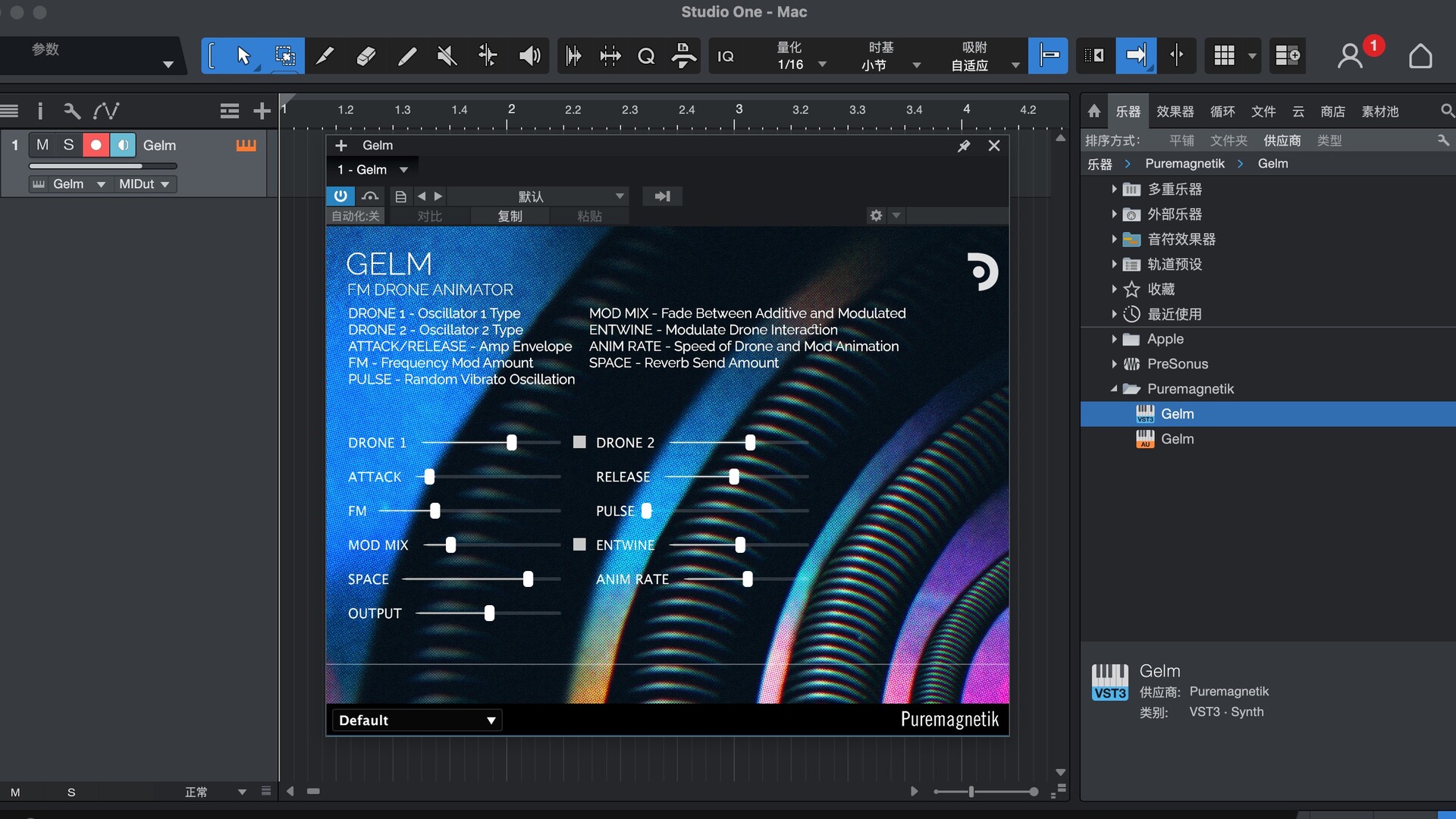The height and width of the screenshot is (819, 1456).
Task: Click the strip silence icon
Action: coord(573,55)
